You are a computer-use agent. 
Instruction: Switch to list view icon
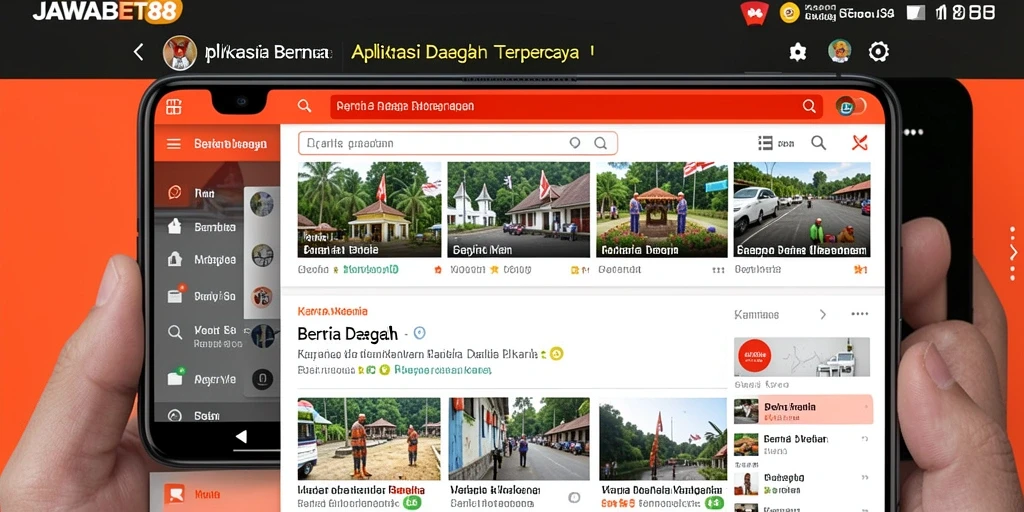pyautogui.click(x=766, y=143)
